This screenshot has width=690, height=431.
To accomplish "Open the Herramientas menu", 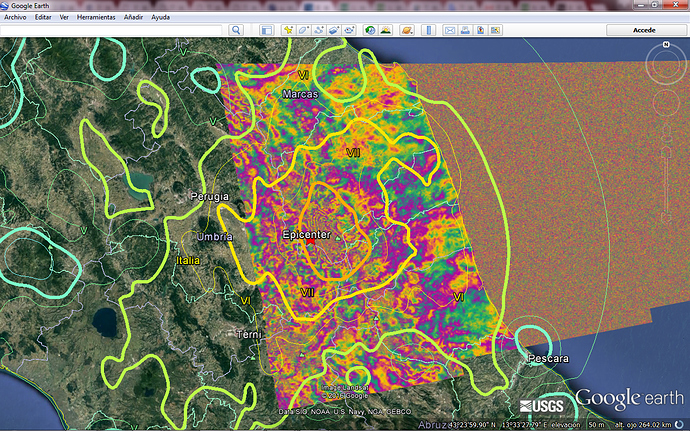I will point(96,17).
